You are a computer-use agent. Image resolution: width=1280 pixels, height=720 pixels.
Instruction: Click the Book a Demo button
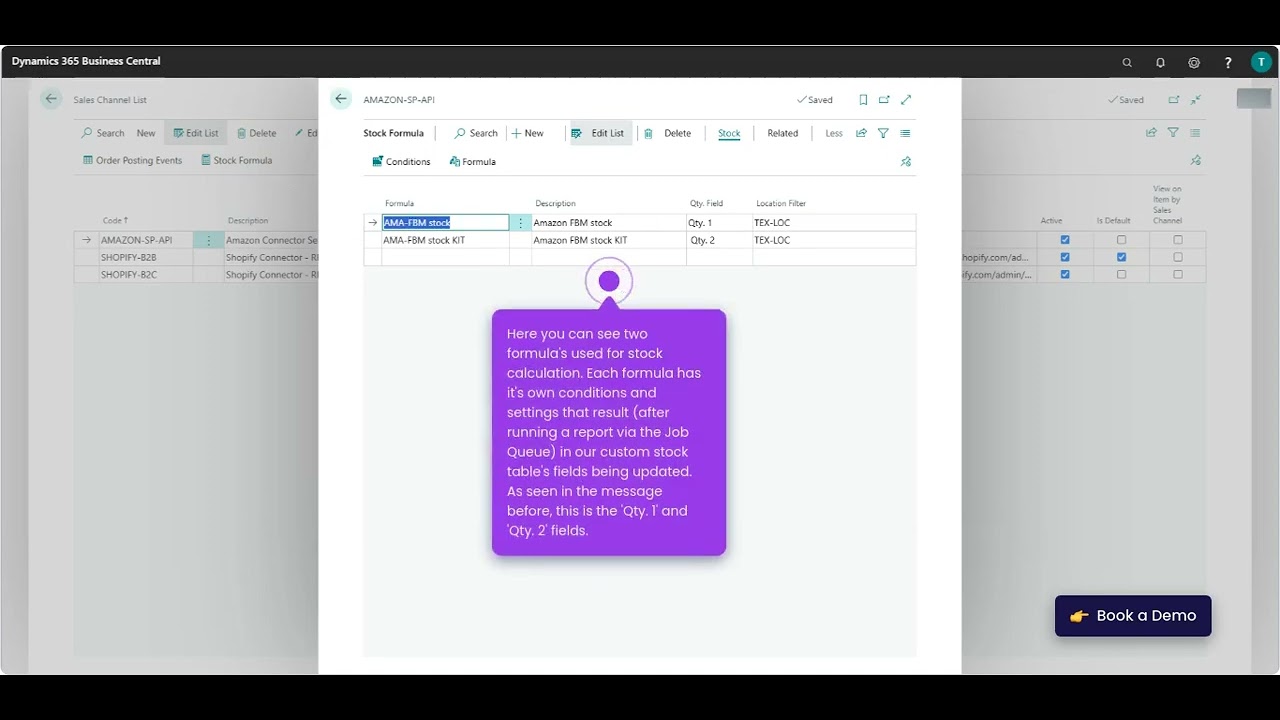point(1133,616)
